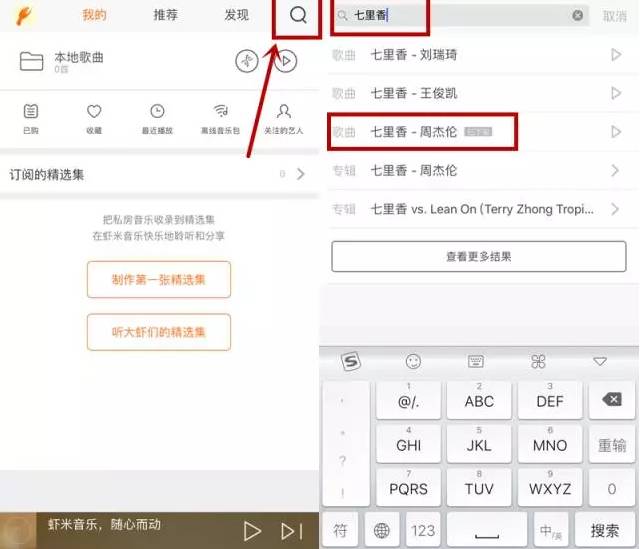Play all local songs

pos(285,61)
